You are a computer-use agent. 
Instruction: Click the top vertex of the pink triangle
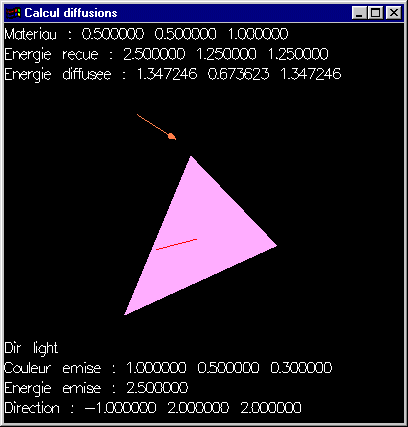pos(191,156)
